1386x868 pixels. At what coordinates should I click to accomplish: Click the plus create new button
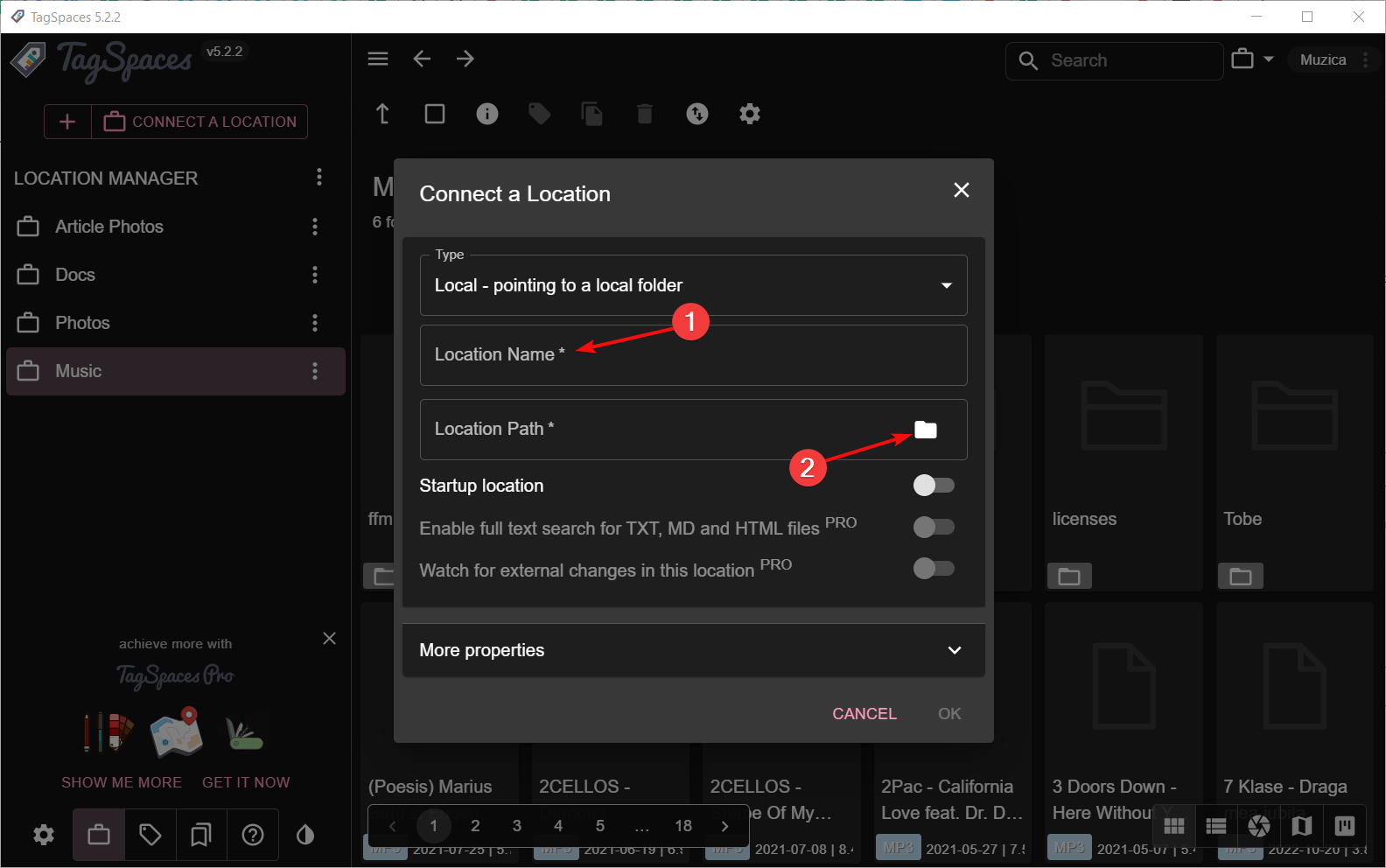click(67, 122)
